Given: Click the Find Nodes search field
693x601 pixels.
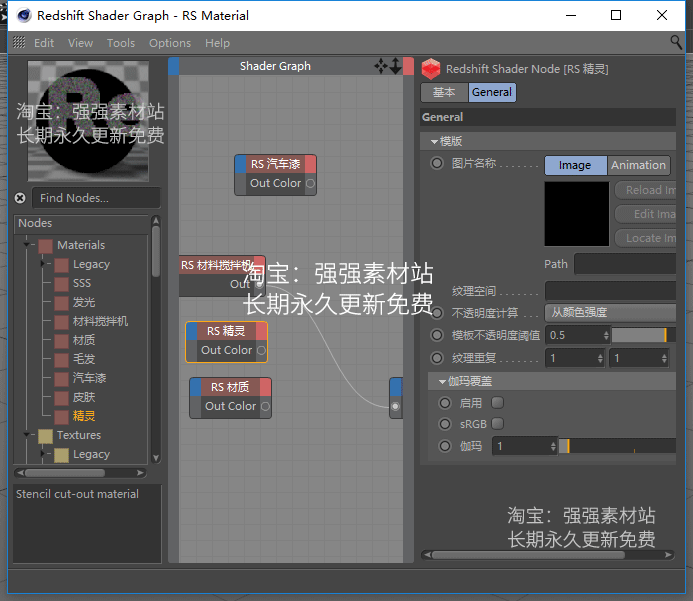Looking at the screenshot, I should coord(96,198).
